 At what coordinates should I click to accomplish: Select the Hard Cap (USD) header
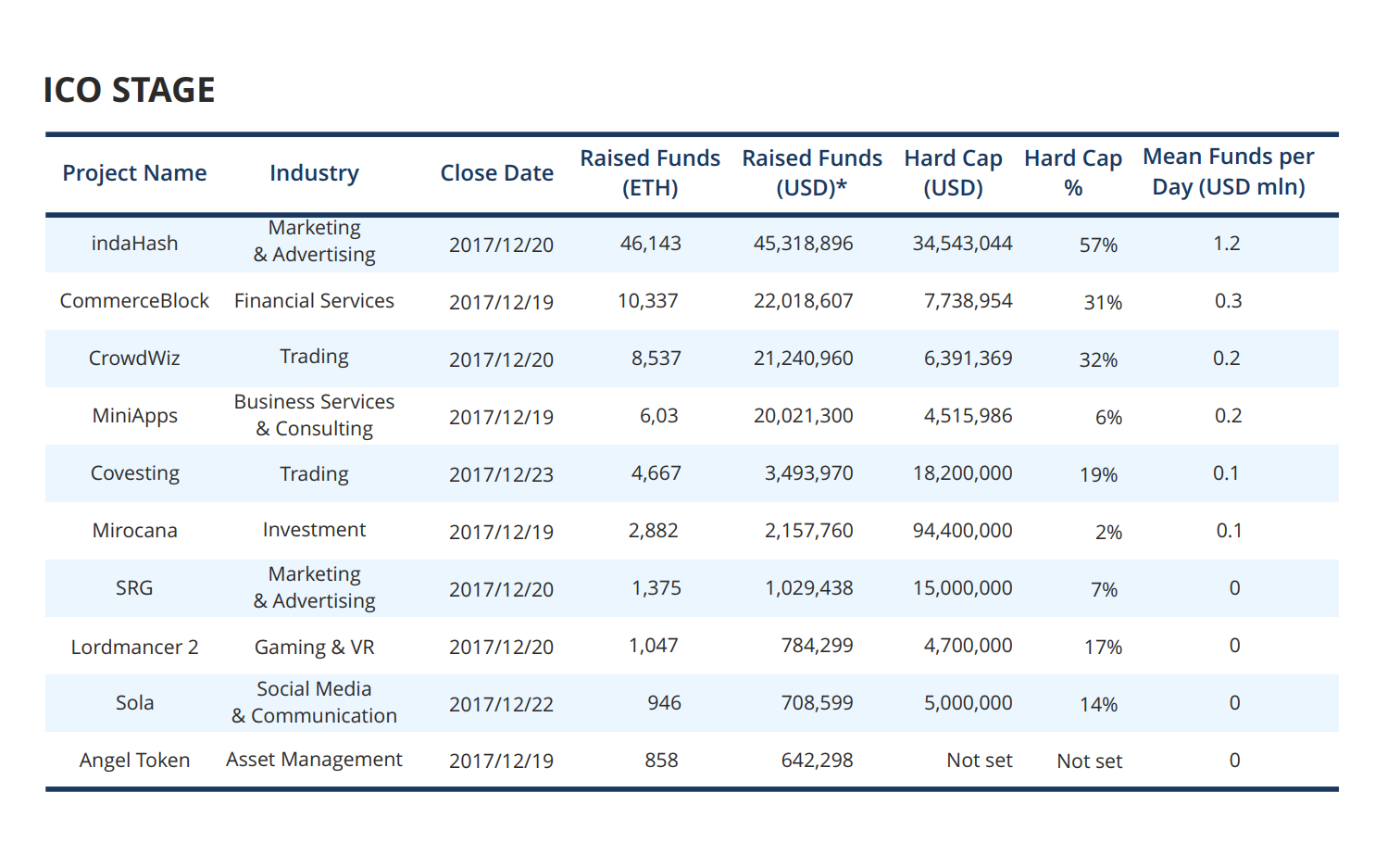click(x=954, y=173)
